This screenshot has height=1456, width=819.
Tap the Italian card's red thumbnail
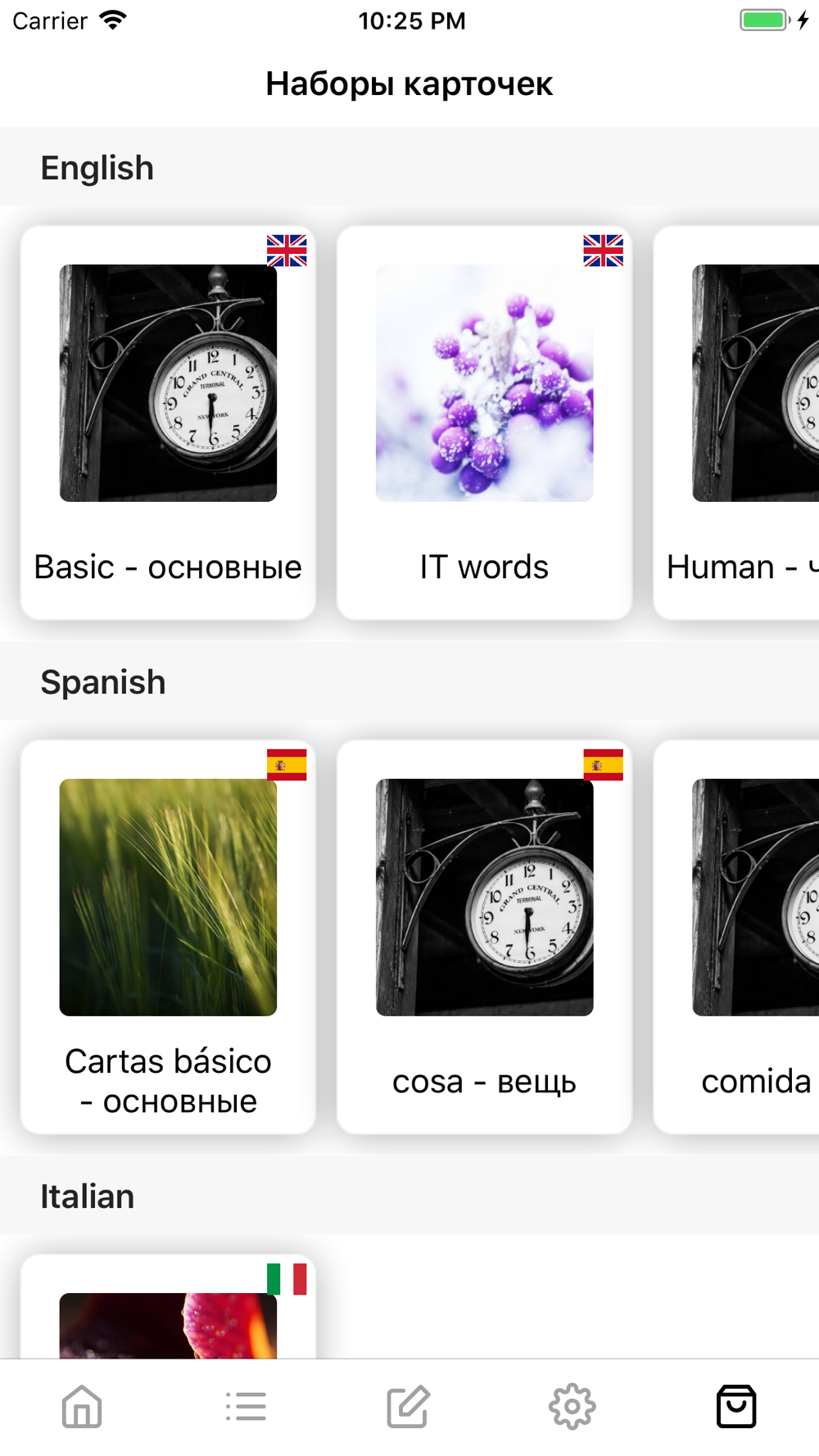coord(168,1327)
